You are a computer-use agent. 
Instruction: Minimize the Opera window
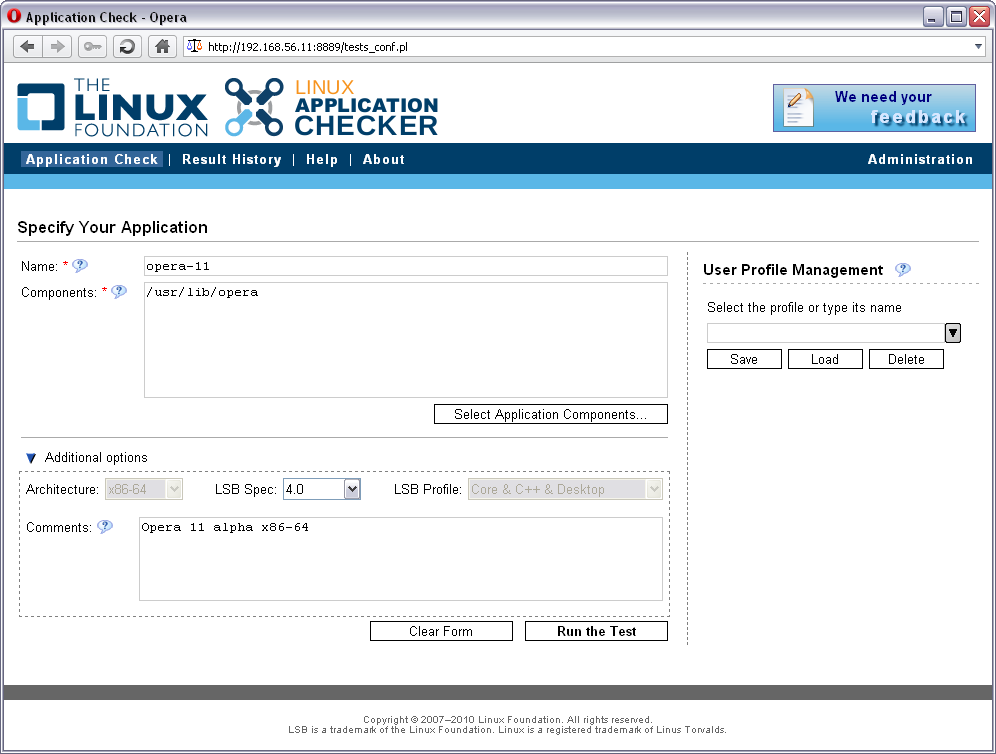(x=932, y=17)
